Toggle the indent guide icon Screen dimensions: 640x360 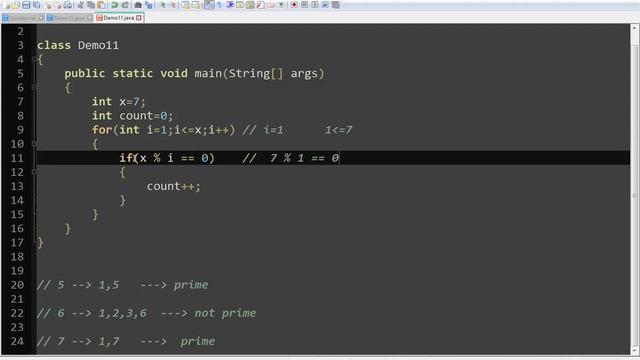point(229,5)
